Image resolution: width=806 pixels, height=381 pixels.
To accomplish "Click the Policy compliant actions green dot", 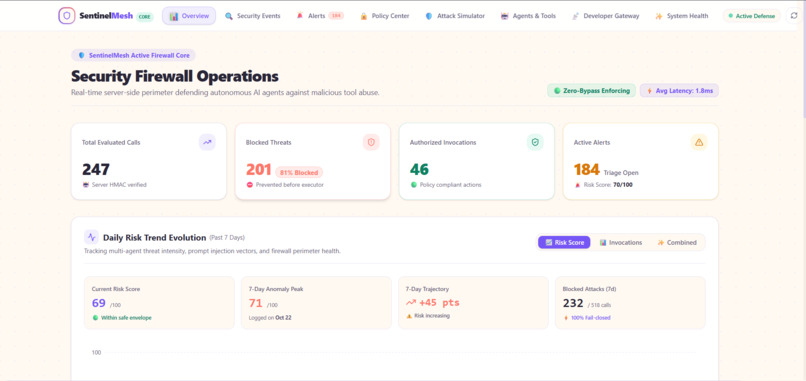I will tap(413, 185).
